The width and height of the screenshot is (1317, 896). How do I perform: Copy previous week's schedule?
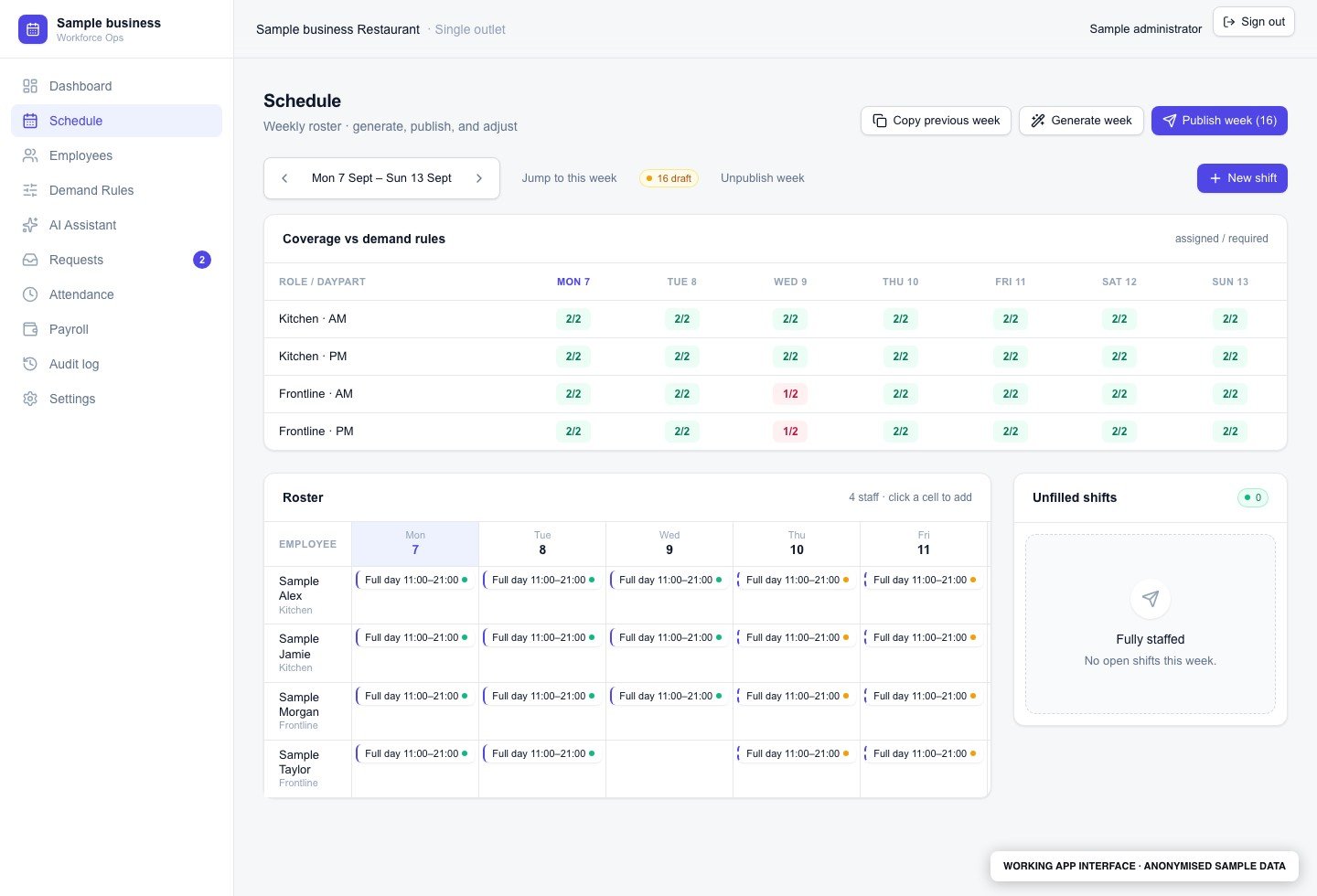point(936,121)
